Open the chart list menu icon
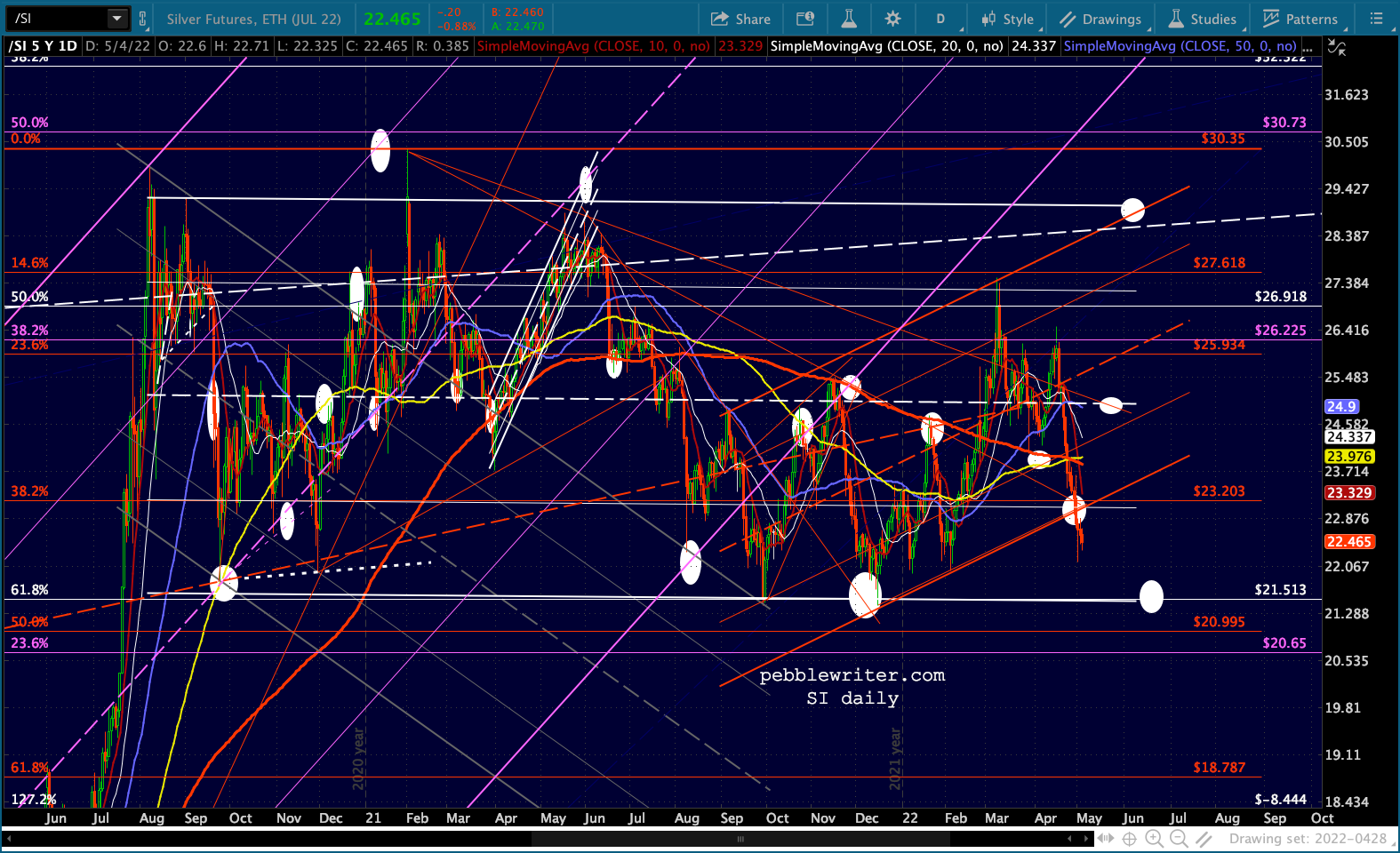Screen dimensions: 1400x853 [x=1377, y=19]
